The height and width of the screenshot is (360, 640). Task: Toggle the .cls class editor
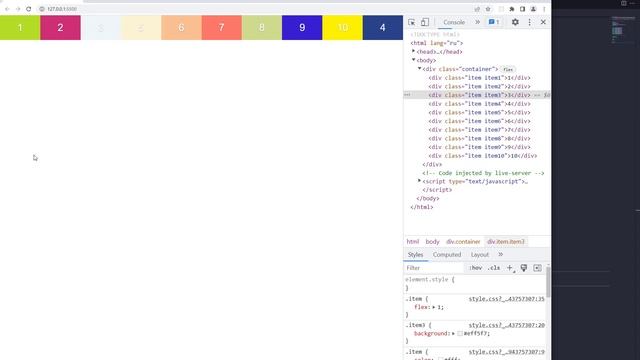494,268
